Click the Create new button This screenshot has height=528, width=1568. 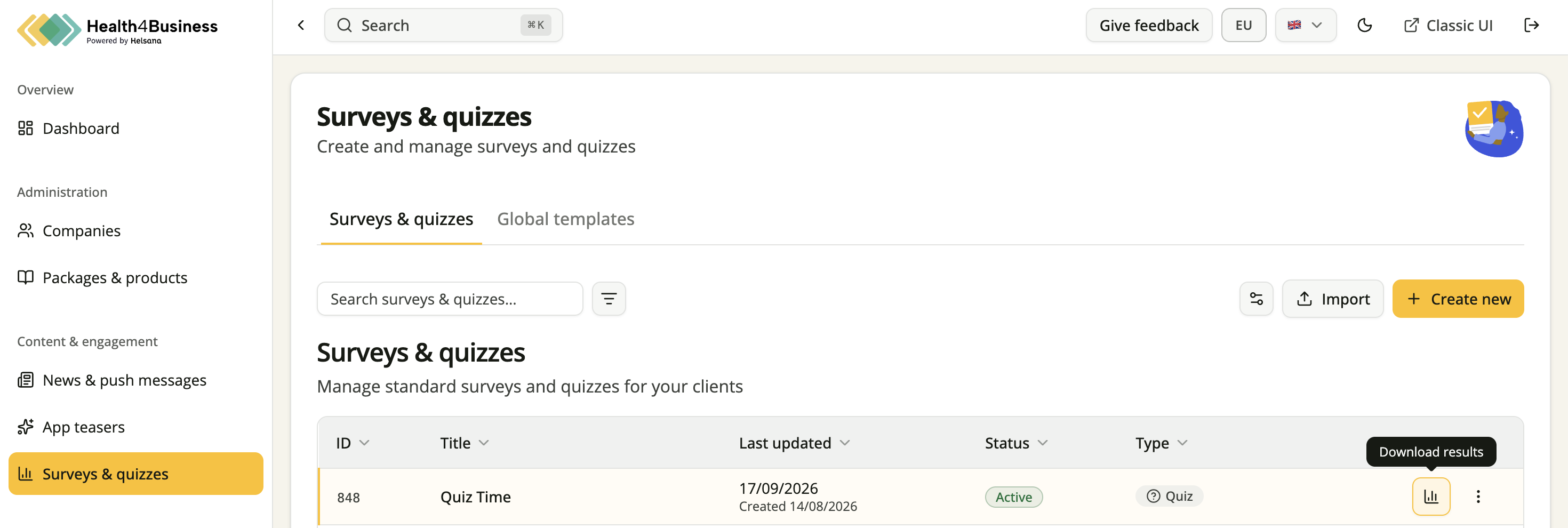pos(1458,299)
